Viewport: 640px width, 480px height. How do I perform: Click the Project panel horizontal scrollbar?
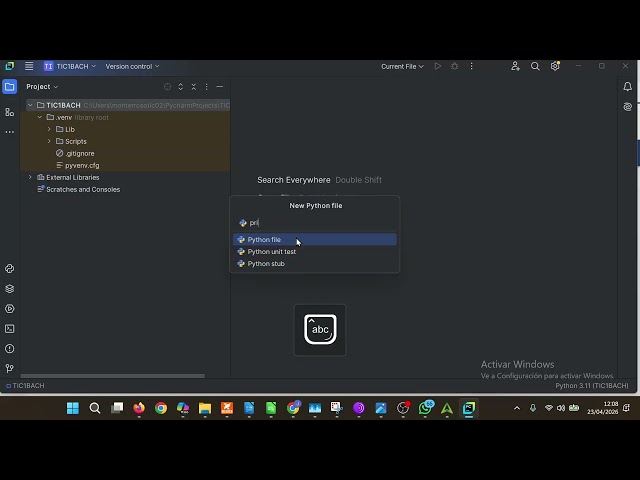click(x=113, y=376)
